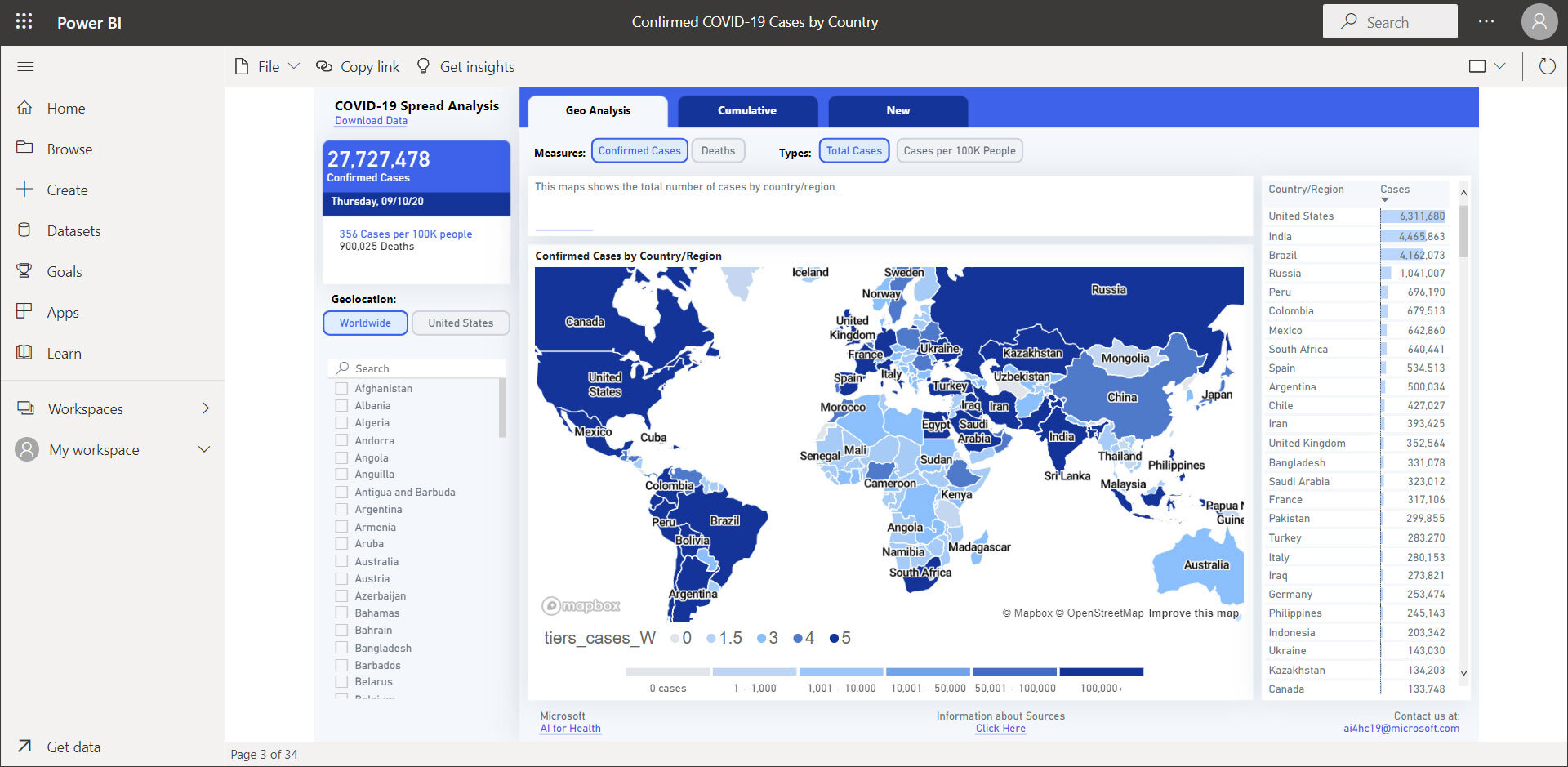The width and height of the screenshot is (1568, 767).
Task: Switch to the Cumulative tab
Action: point(747,111)
